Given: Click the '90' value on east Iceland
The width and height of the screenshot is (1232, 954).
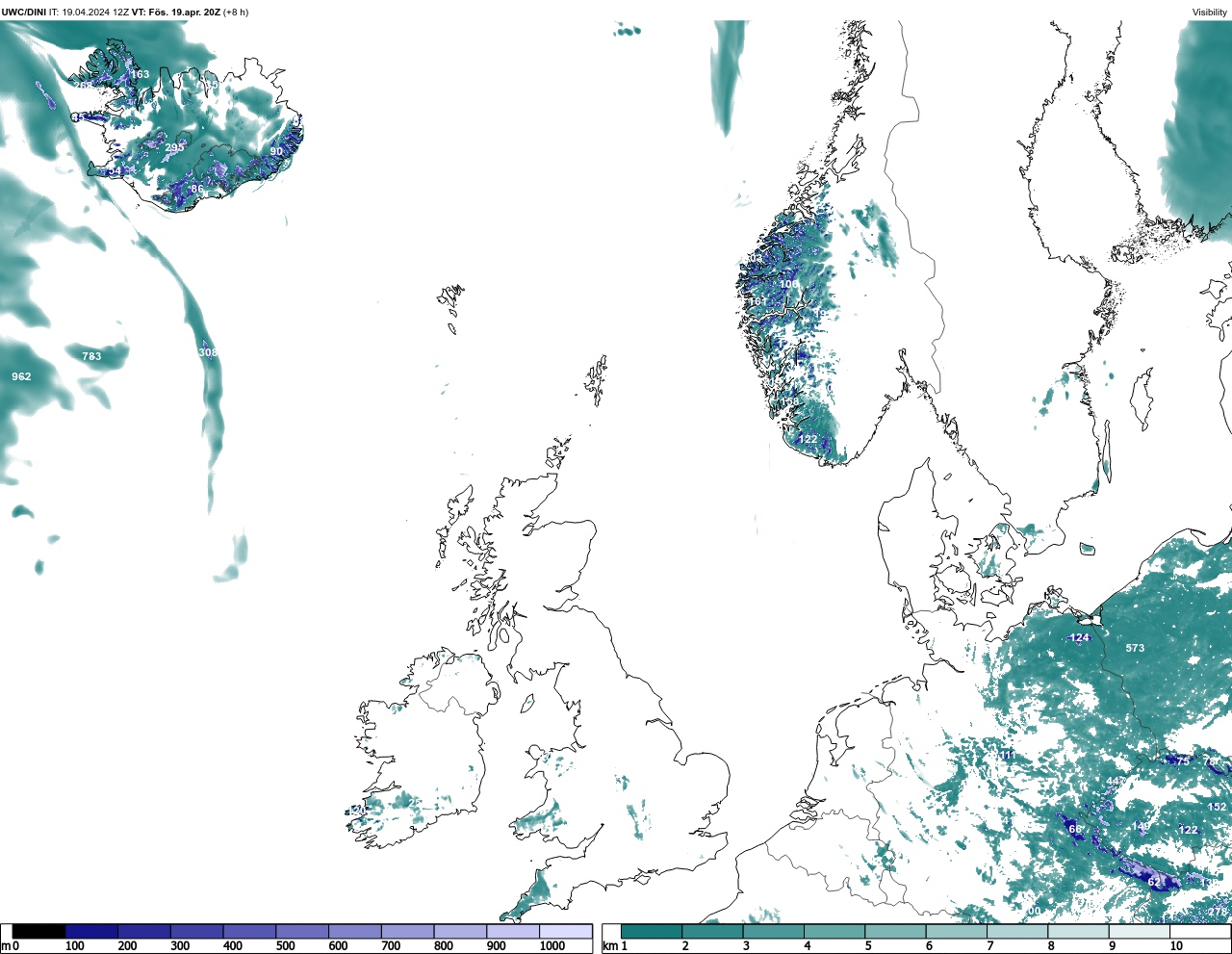Looking at the screenshot, I should (x=276, y=151).
